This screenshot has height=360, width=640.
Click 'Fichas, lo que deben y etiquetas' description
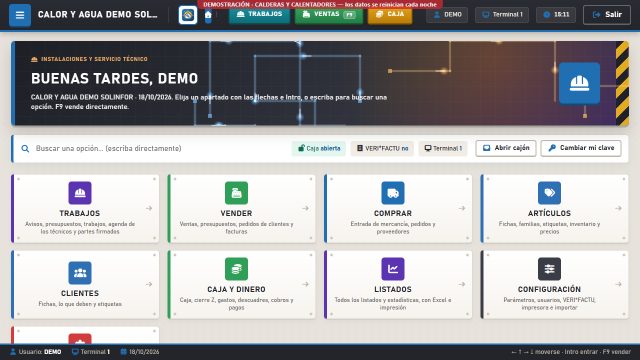(80, 304)
